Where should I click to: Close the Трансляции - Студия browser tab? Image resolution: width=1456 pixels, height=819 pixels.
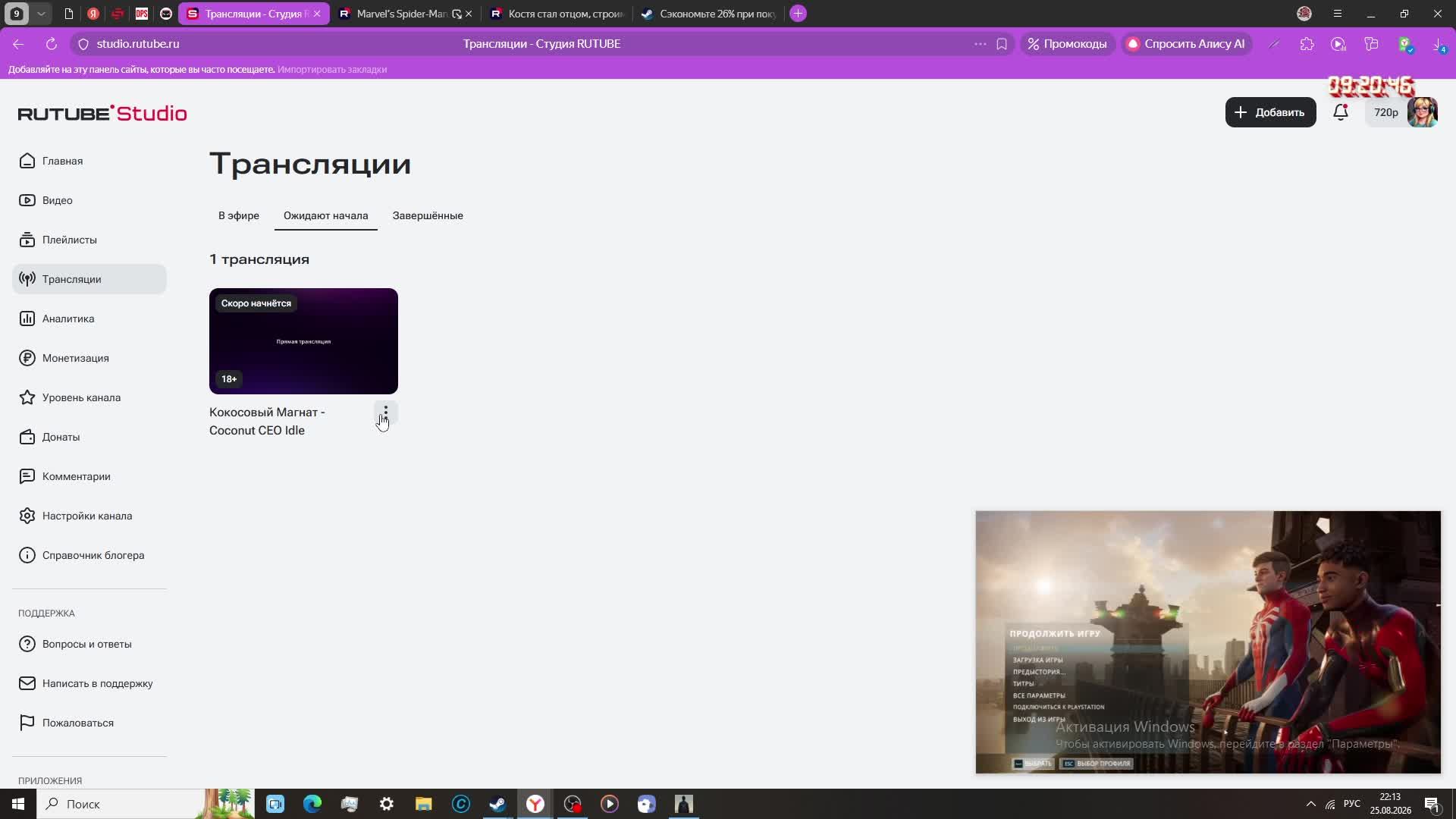tap(317, 14)
